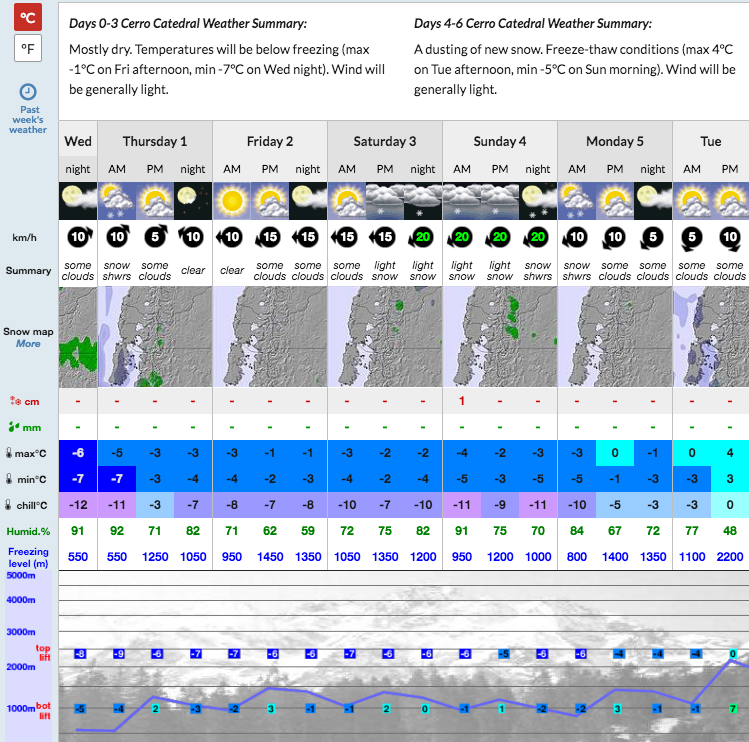Click Sunday AM 1 cm snowfall value
Image resolution: width=749 pixels, height=742 pixels.
coord(462,401)
